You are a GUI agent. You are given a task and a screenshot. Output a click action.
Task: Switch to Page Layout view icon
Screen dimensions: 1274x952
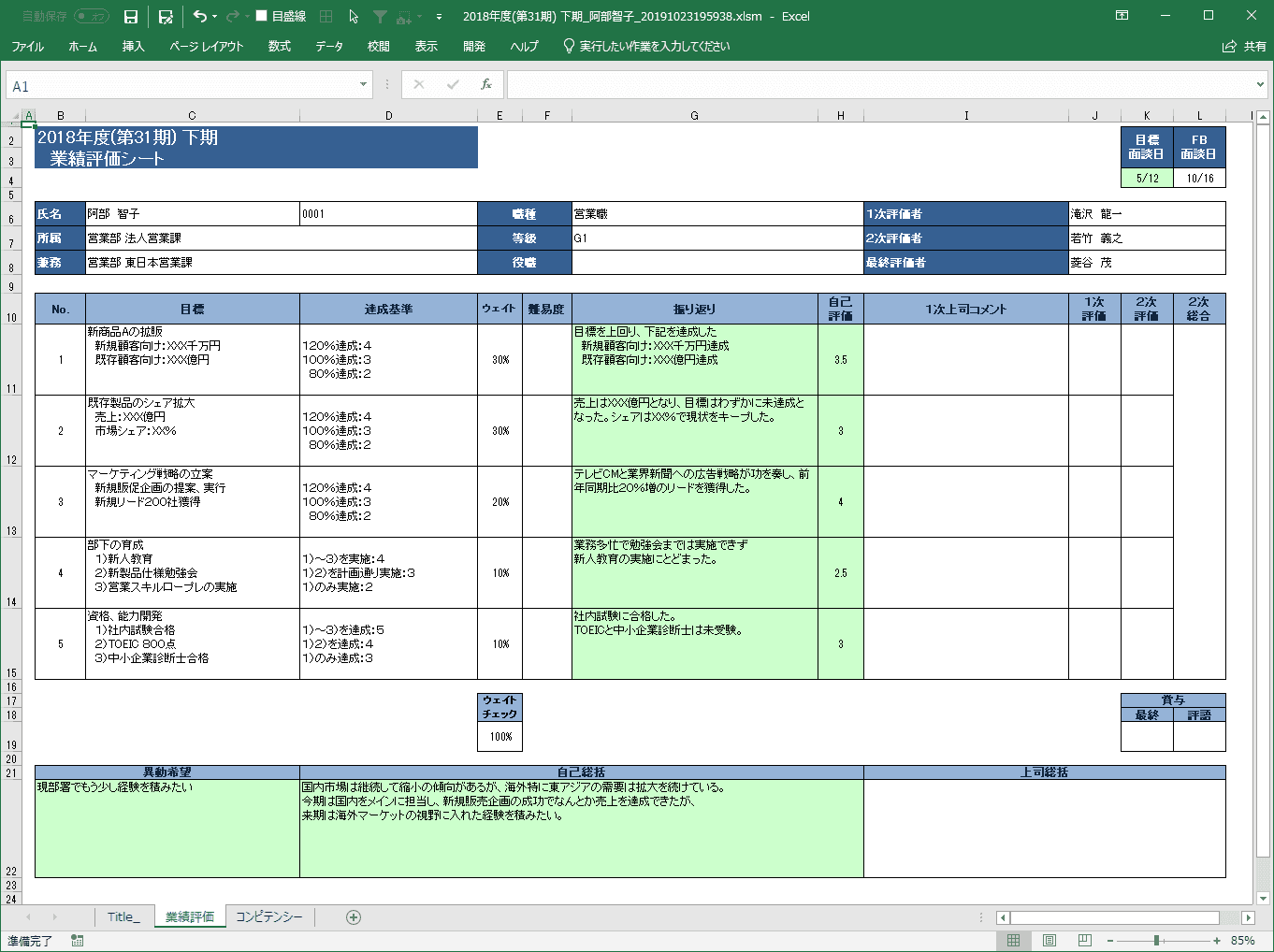click(x=1050, y=941)
